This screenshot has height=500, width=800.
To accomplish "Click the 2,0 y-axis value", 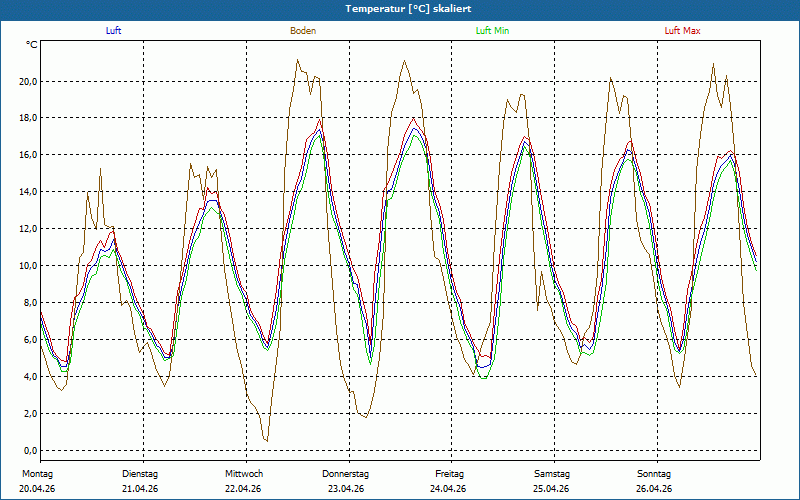I will pos(30,414).
